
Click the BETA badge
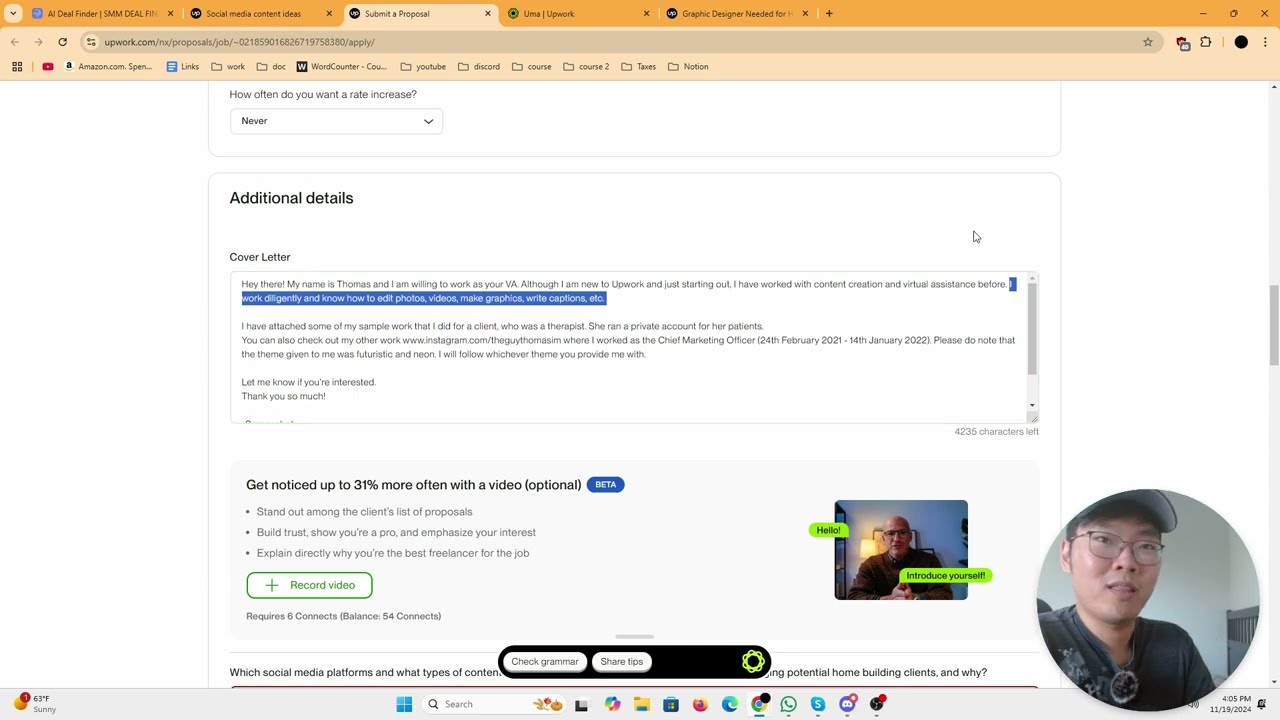[x=605, y=485]
